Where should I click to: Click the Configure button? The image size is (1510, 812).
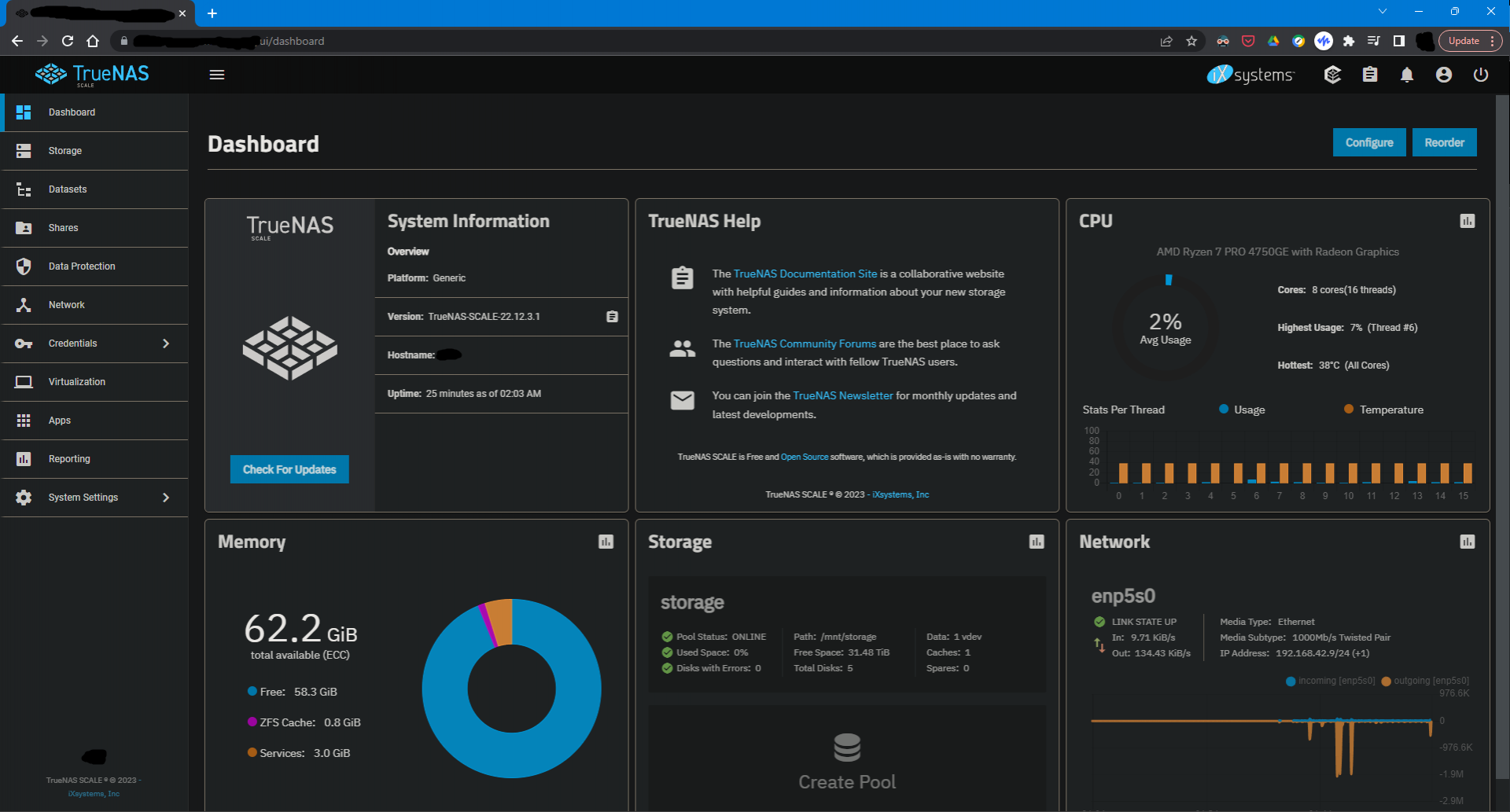[x=1369, y=142]
